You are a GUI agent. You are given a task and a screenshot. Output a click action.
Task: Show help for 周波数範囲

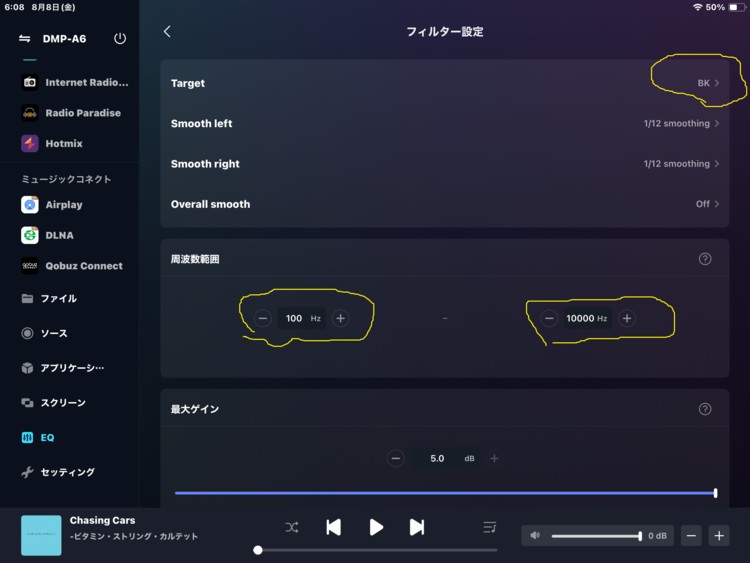pos(705,259)
